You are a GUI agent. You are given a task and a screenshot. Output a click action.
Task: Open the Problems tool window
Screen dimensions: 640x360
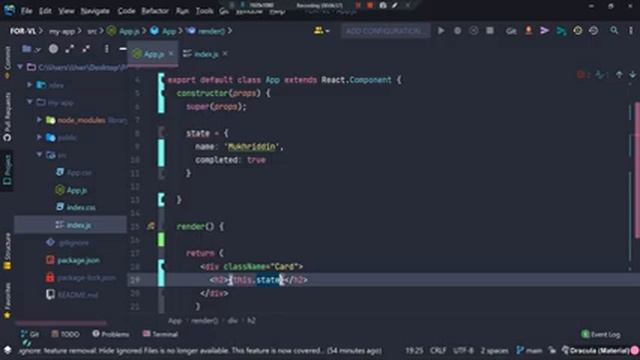coord(111,334)
